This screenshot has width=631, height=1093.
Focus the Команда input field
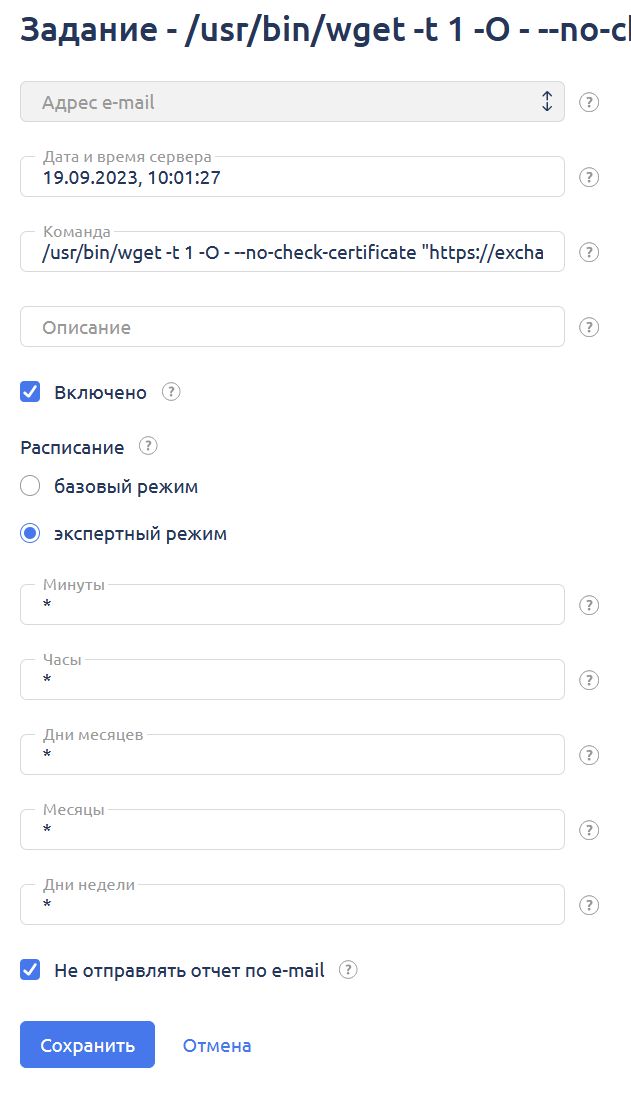click(292, 253)
